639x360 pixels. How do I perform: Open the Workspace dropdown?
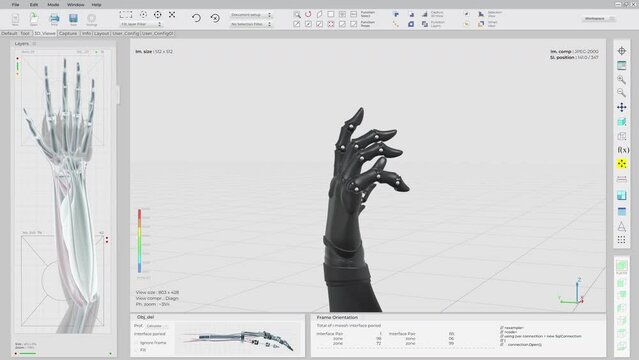coord(599,19)
